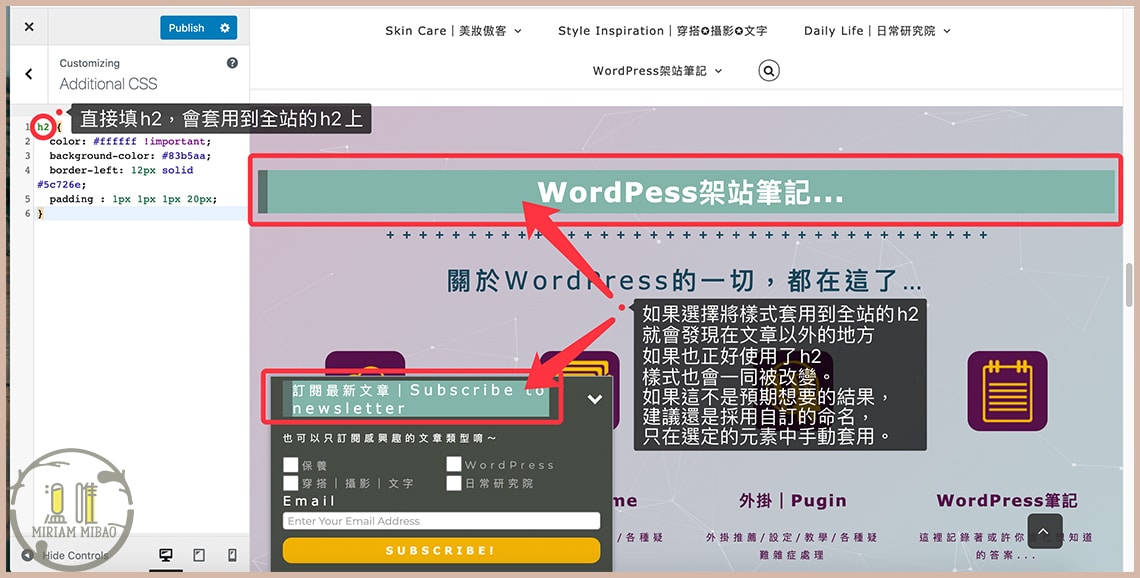Check the WordPress checkbox

[454, 464]
